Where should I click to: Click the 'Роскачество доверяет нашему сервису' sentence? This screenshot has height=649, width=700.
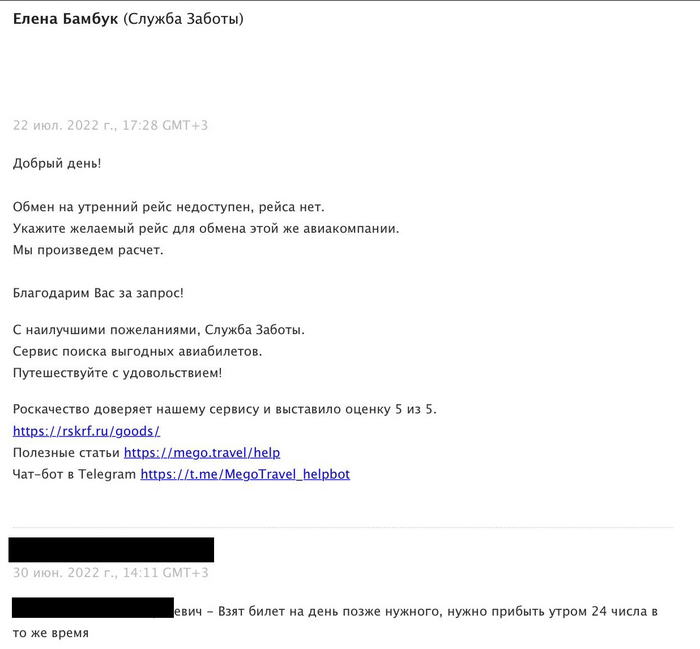click(225, 409)
